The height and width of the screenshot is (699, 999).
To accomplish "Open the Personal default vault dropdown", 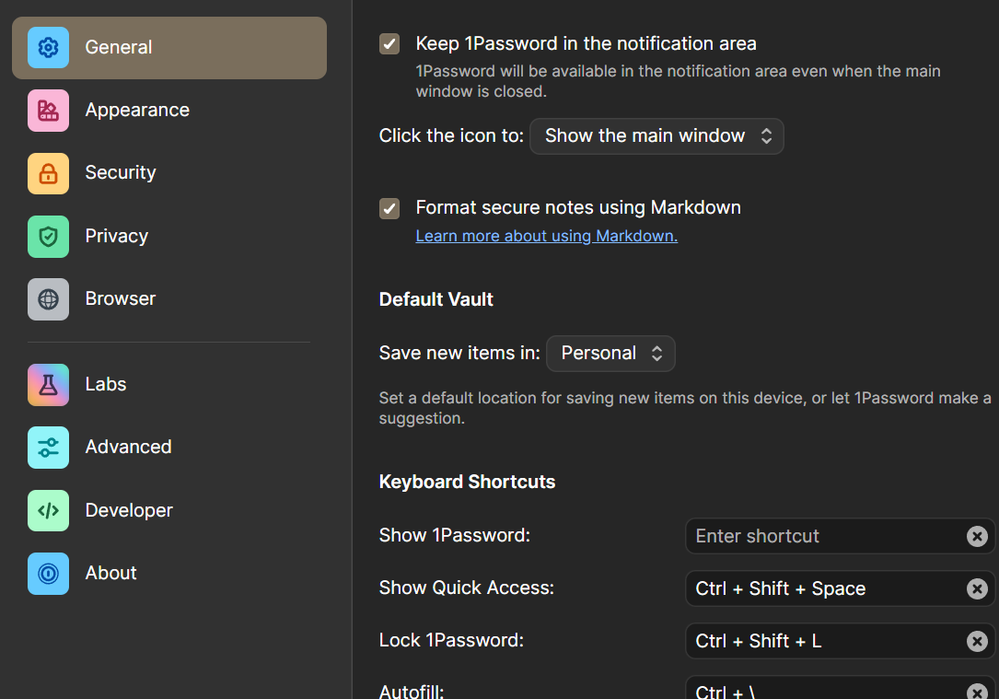I will tap(611, 353).
